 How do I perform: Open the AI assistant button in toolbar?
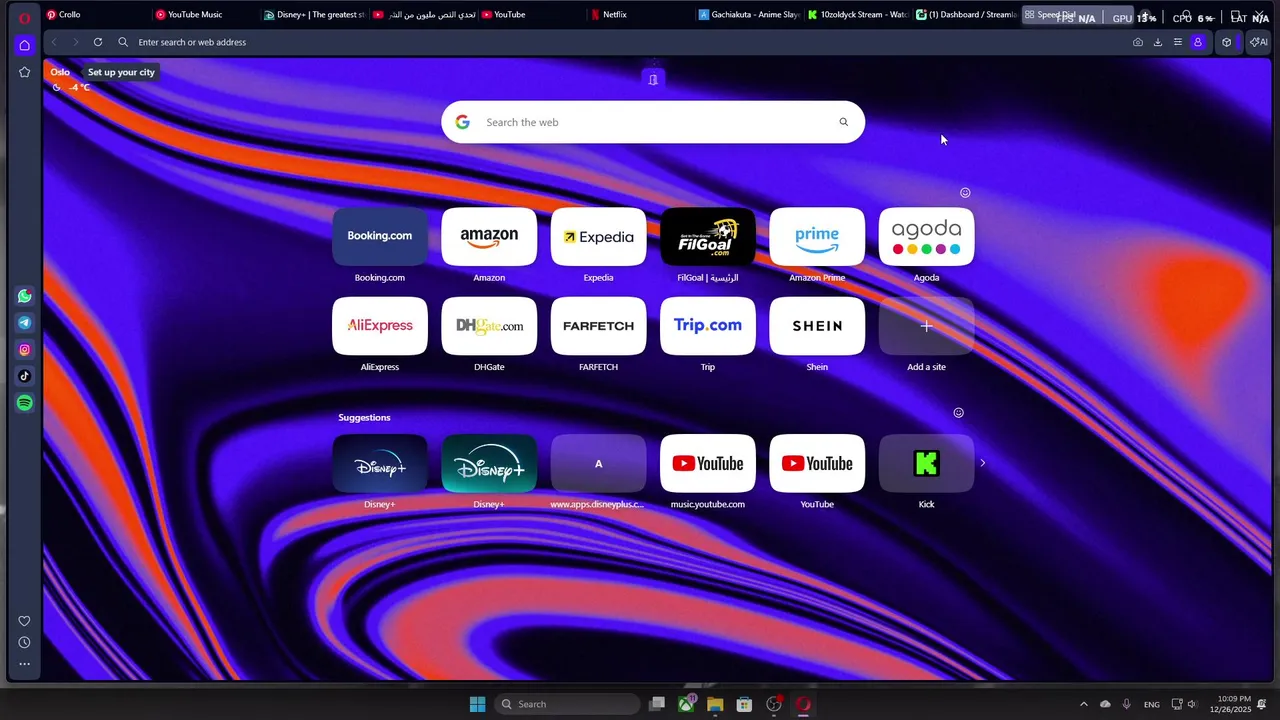point(1258,42)
